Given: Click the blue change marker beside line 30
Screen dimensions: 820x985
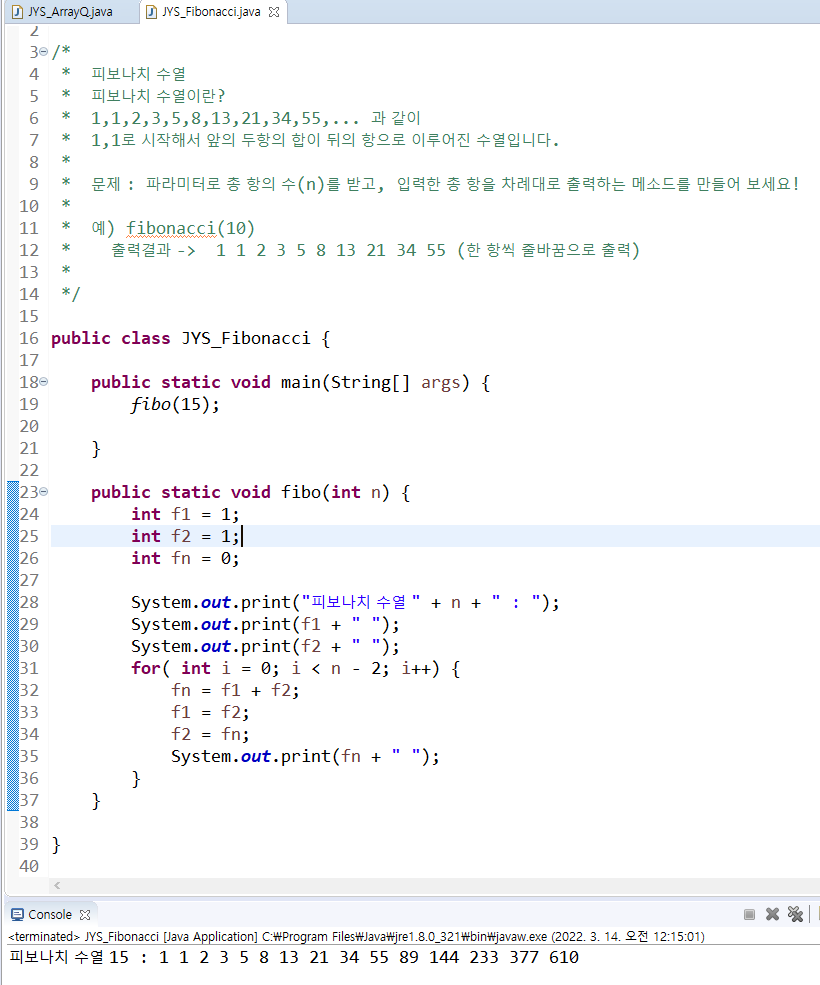Looking at the screenshot, I should (13, 646).
